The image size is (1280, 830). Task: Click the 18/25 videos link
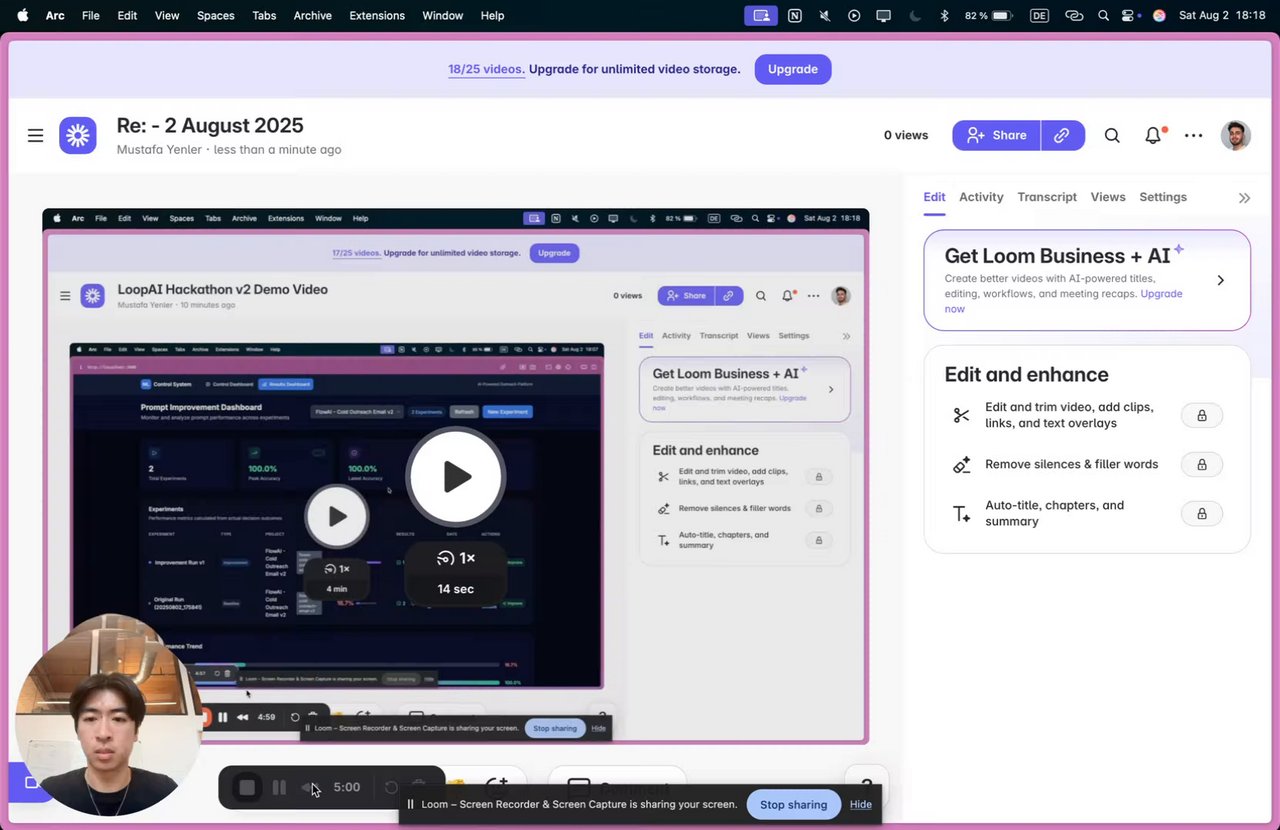click(486, 69)
